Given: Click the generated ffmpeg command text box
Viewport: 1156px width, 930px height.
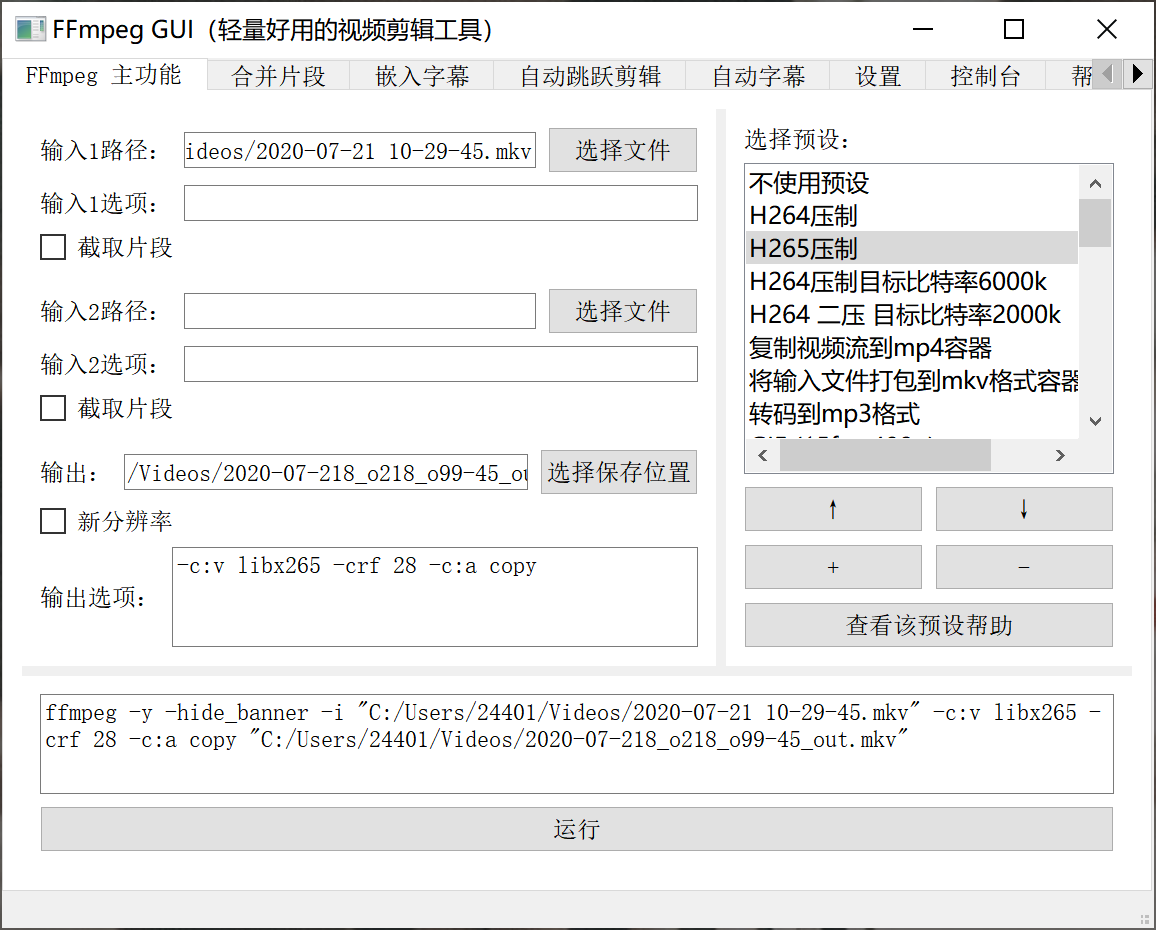Looking at the screenshot, I should click(577, 743).
